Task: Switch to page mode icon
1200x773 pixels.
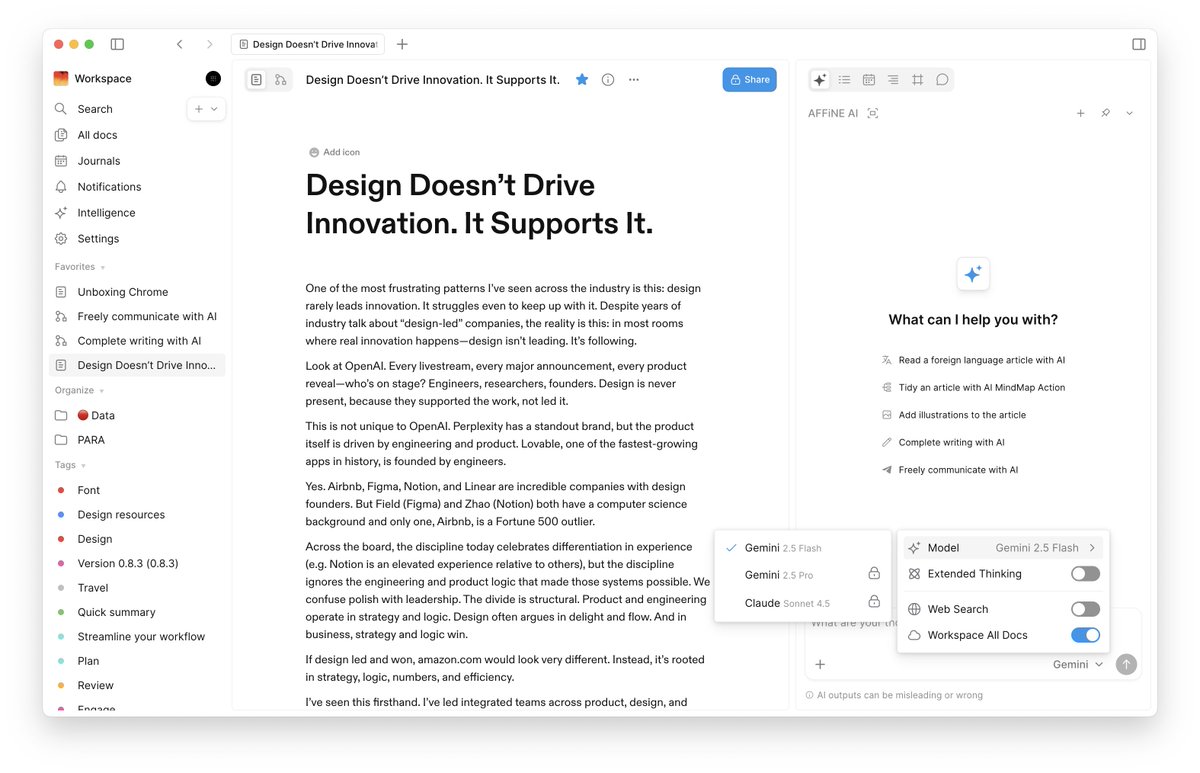Action: tap(257, 79)
